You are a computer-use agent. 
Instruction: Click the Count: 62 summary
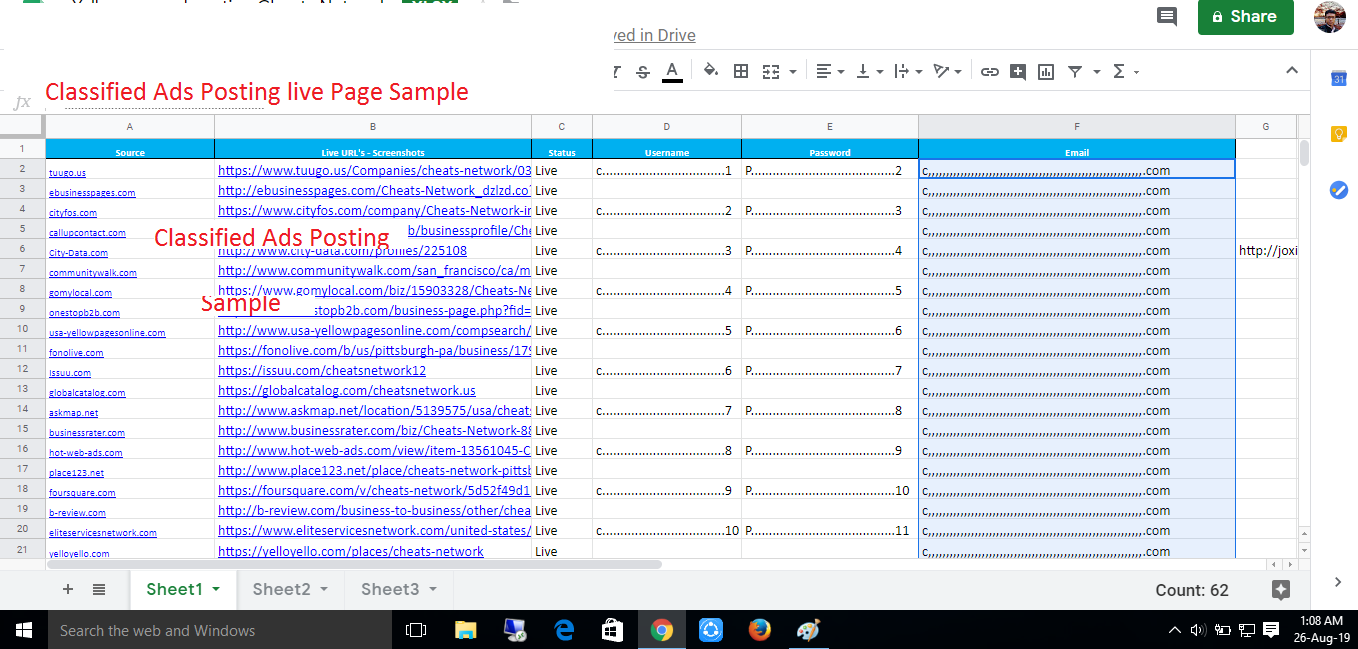[1191, 589]
